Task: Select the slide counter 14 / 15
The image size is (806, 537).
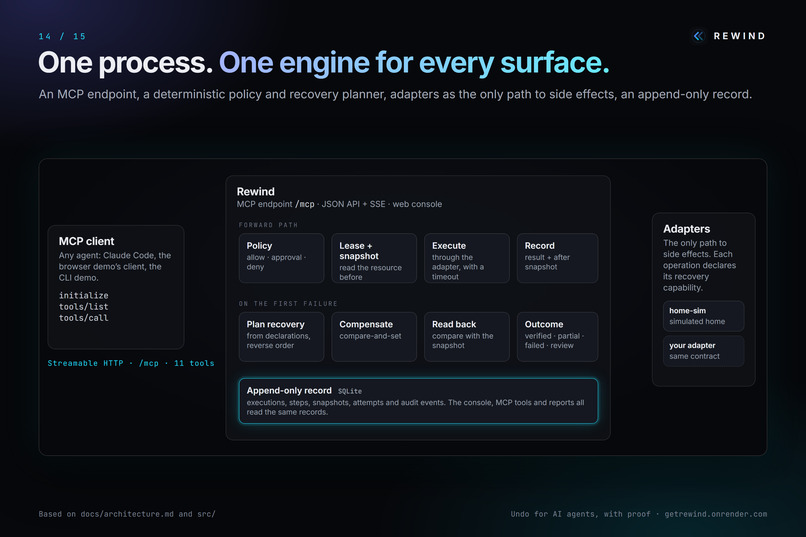Action: coord(62,36)
